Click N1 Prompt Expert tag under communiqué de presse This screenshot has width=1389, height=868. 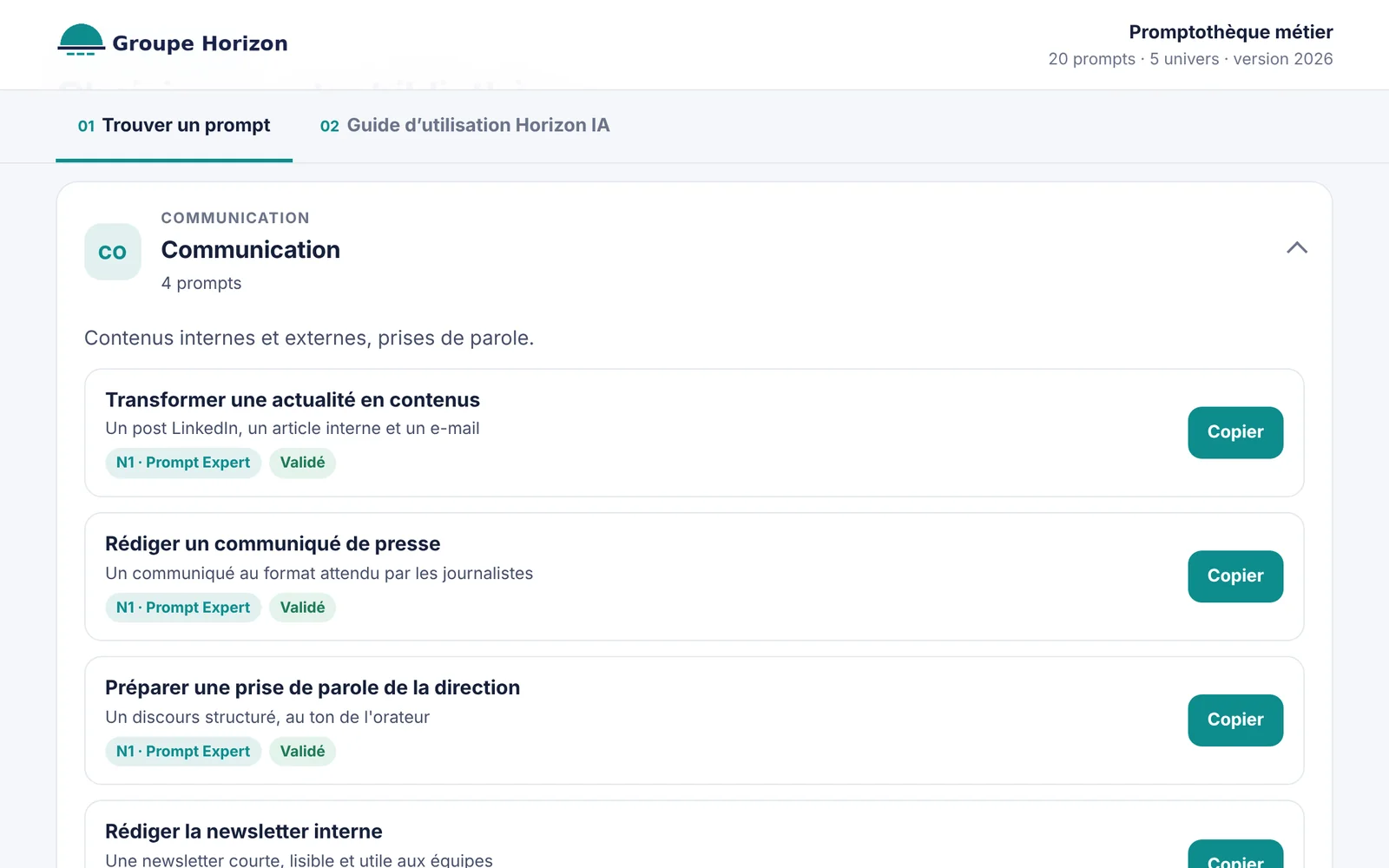(183, 608)
